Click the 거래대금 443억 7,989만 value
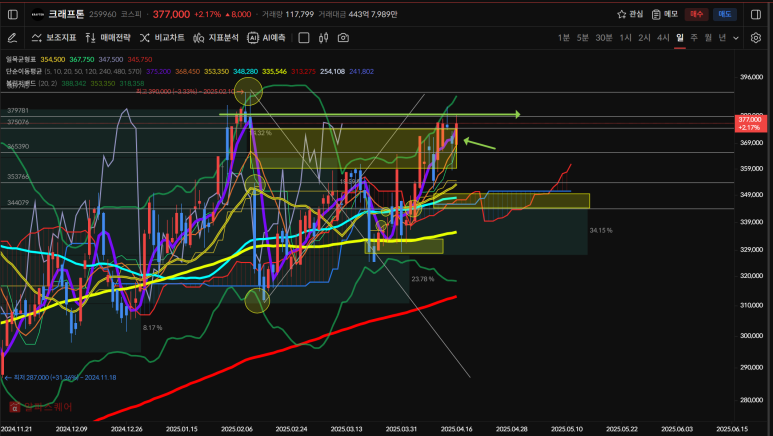Image resolution: width=773 pixels, height=436 pixels. [357, 14]
